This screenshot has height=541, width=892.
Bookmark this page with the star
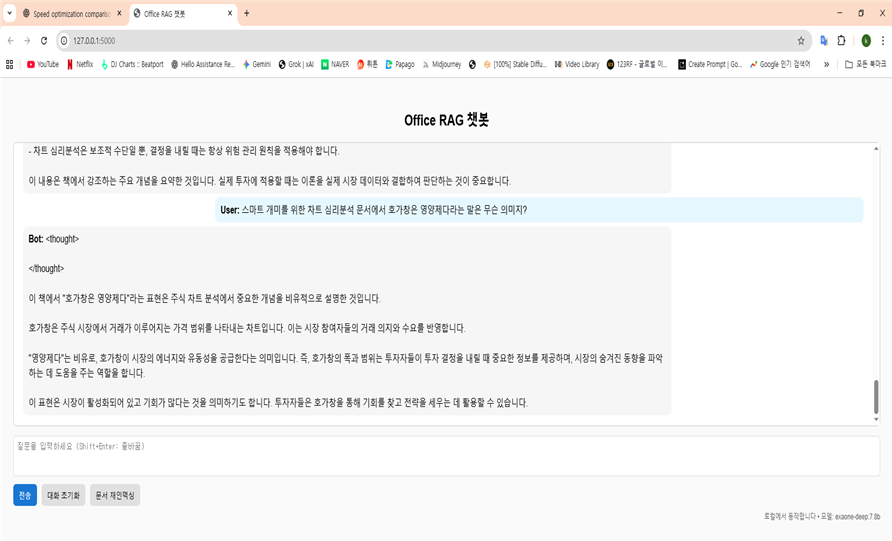[801, 41]
